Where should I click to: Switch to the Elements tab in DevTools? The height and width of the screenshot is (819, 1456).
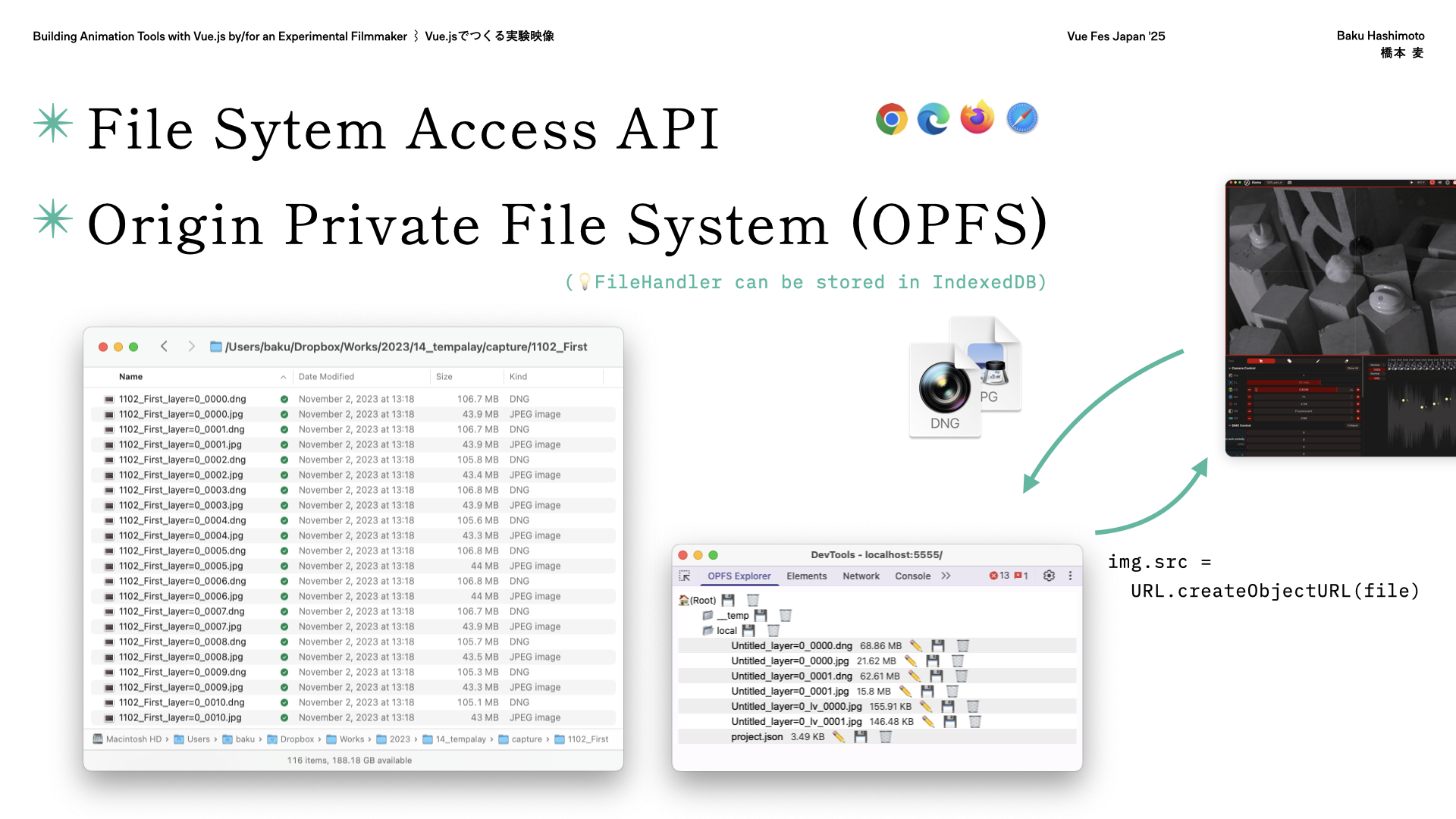tap(806, 576)
